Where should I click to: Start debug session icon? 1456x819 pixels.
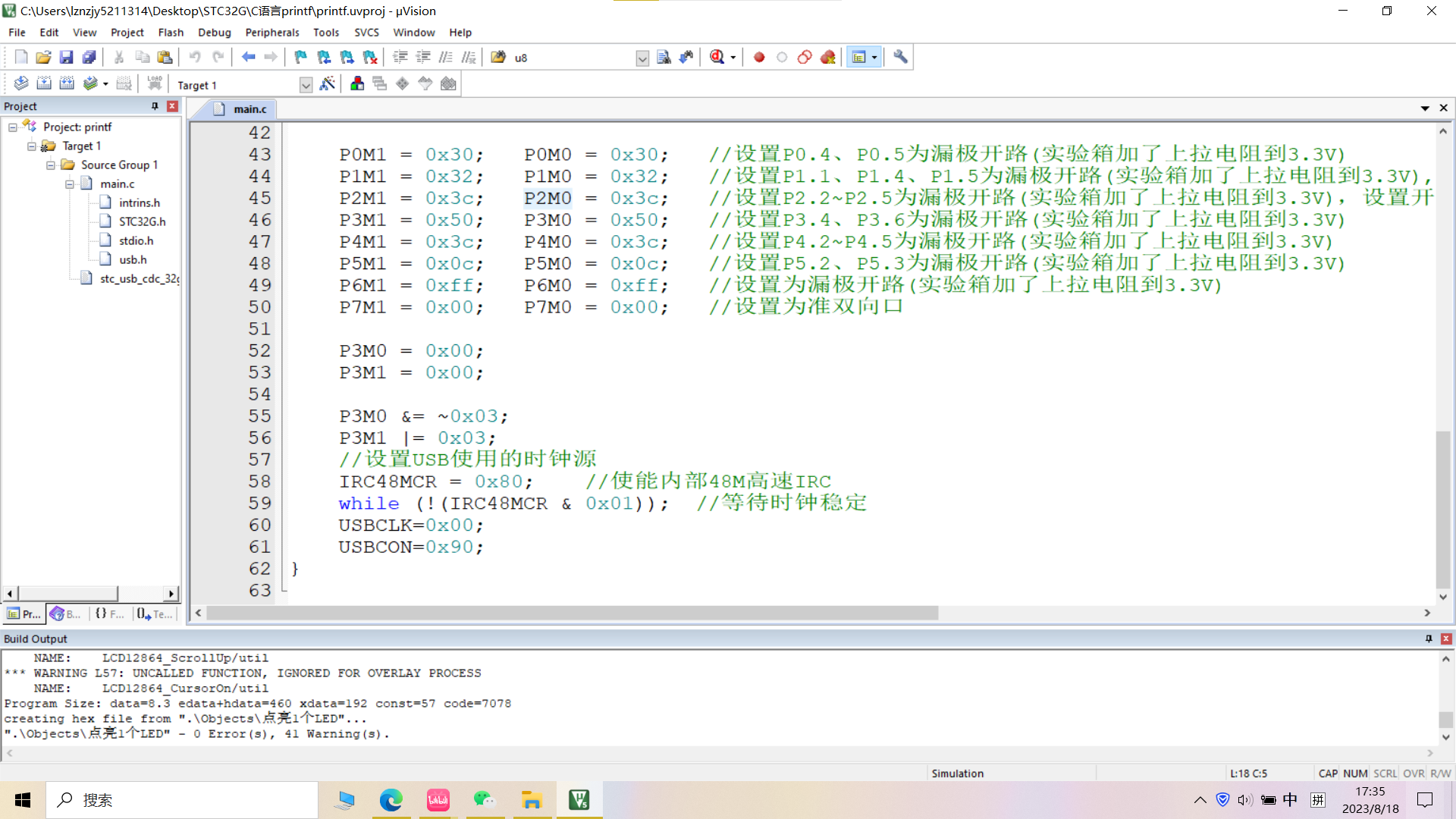(x=717, y=57)
